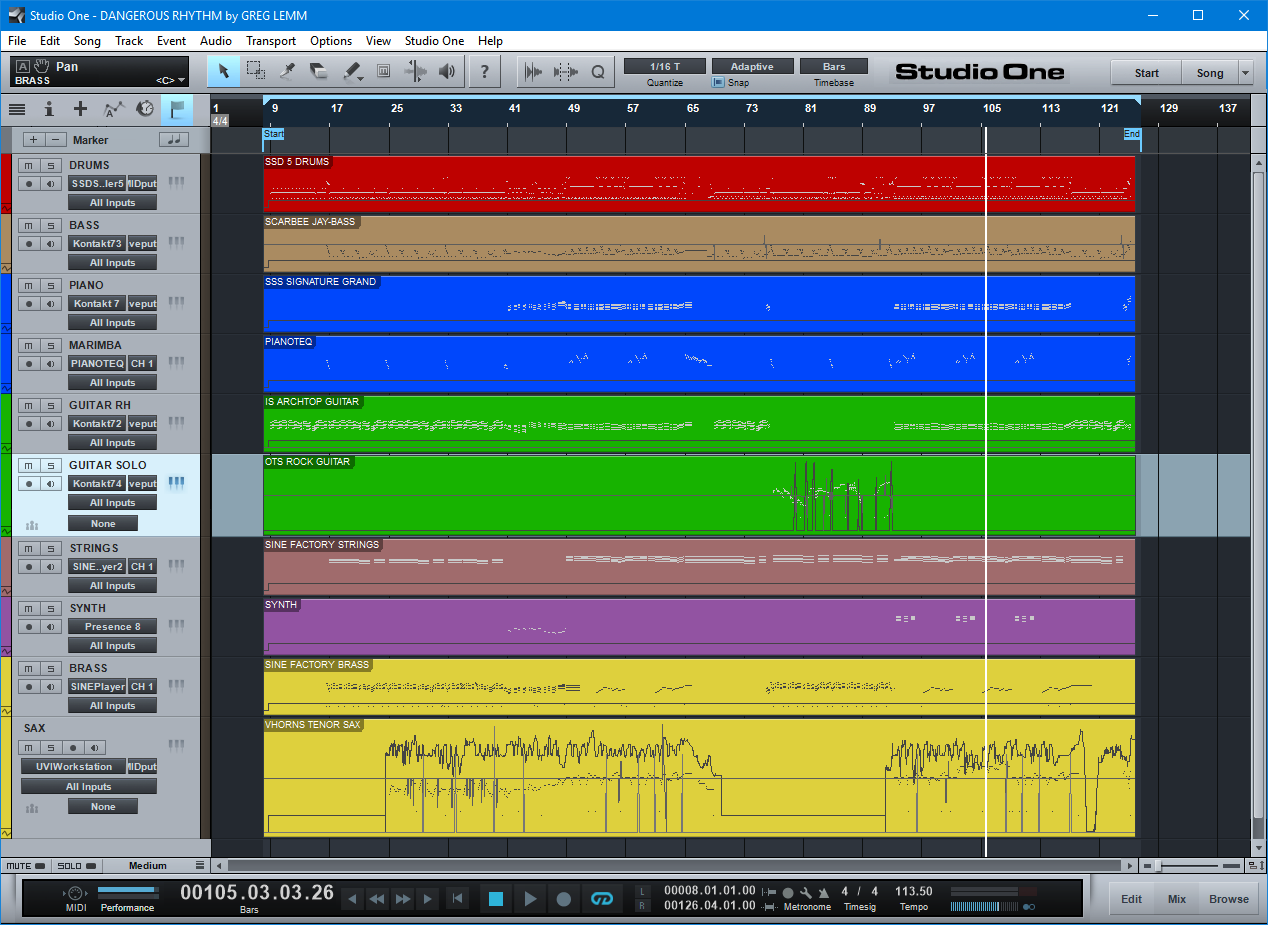This screenshot has height=925, width=1268.
Task: Open the track list panel
Action: [17, 109]
